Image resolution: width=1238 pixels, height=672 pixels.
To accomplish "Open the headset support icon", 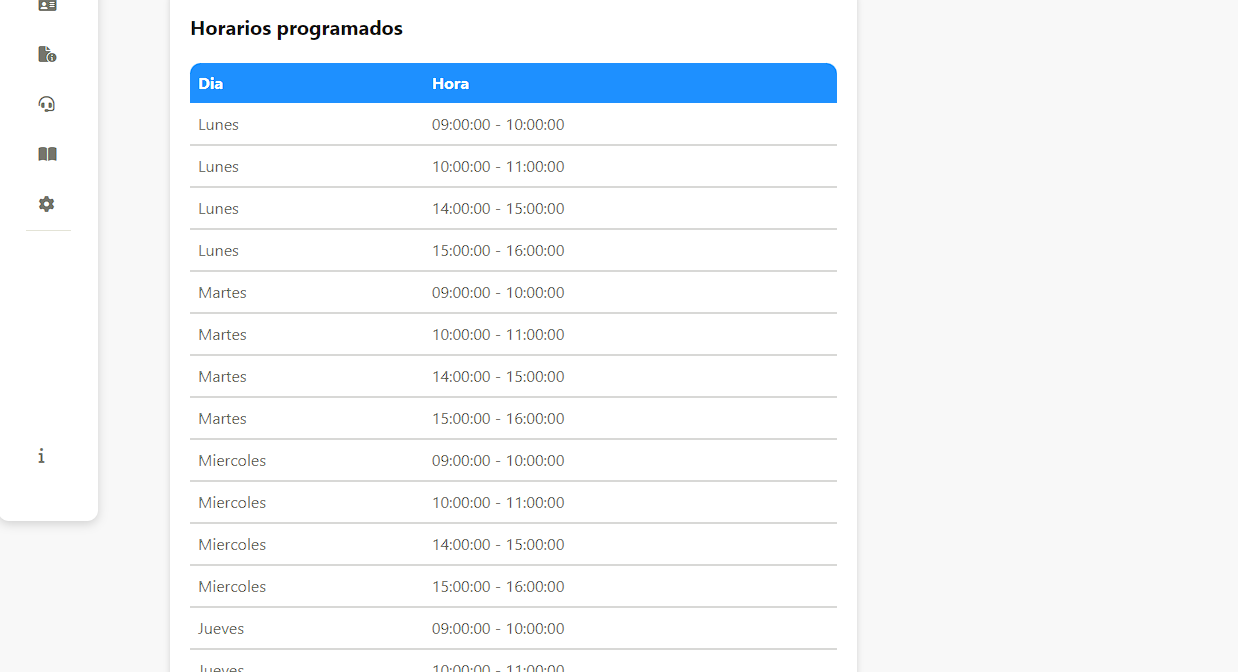I will [x=47, y=104].
